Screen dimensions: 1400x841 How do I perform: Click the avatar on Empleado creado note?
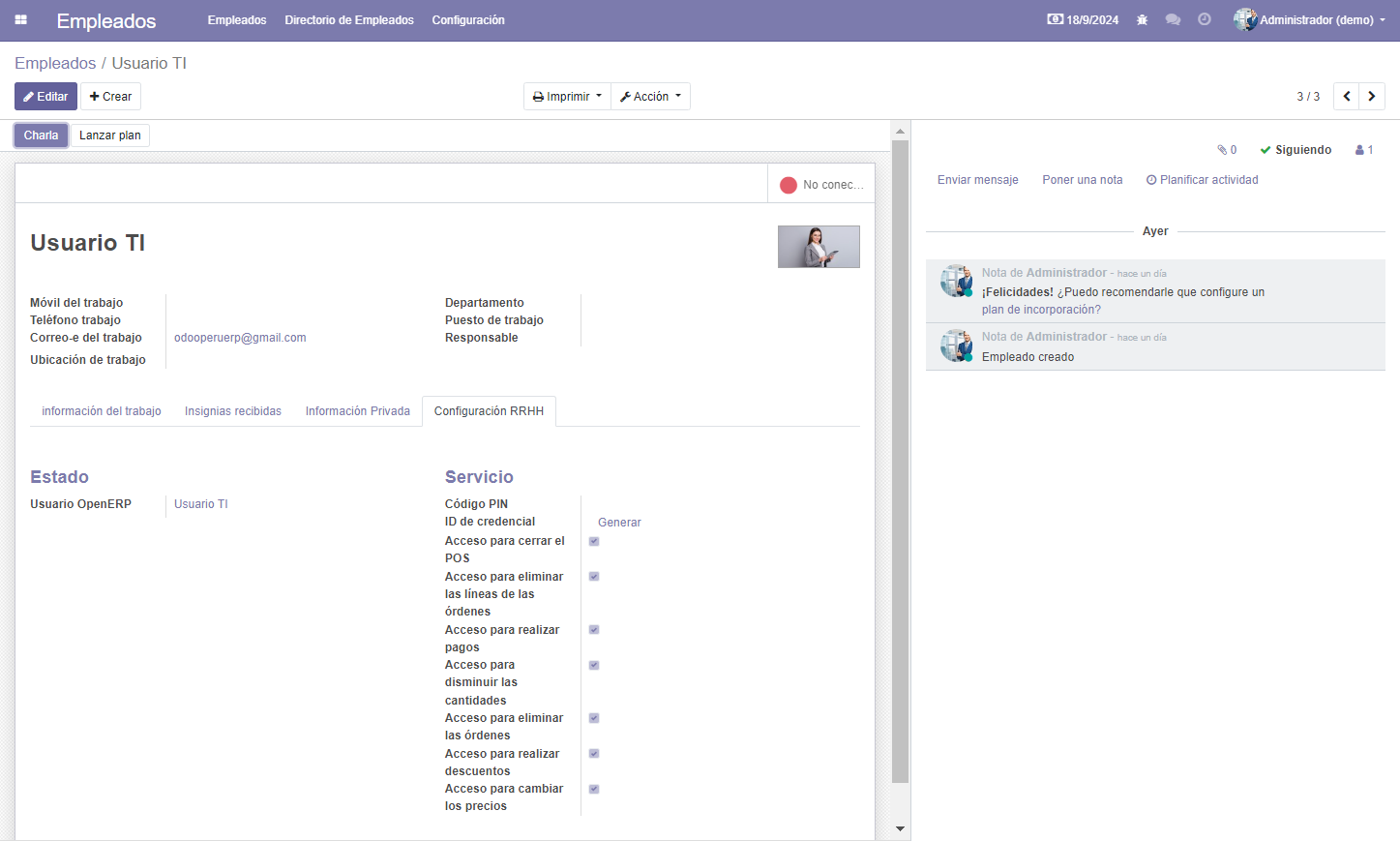[x=956, y=345]
